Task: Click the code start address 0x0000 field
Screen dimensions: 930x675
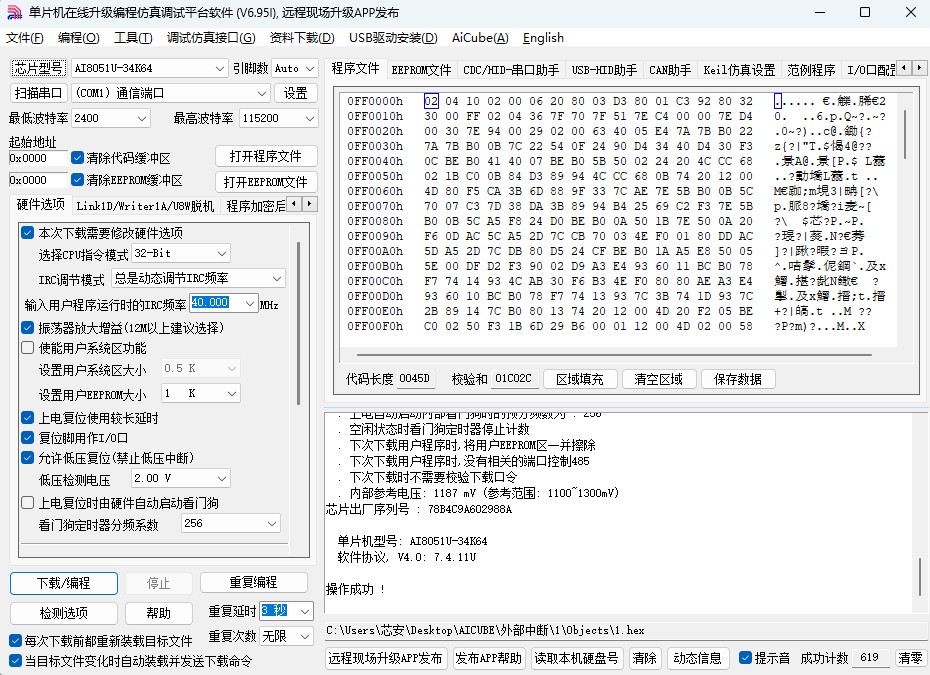Action: coord(37,158)
